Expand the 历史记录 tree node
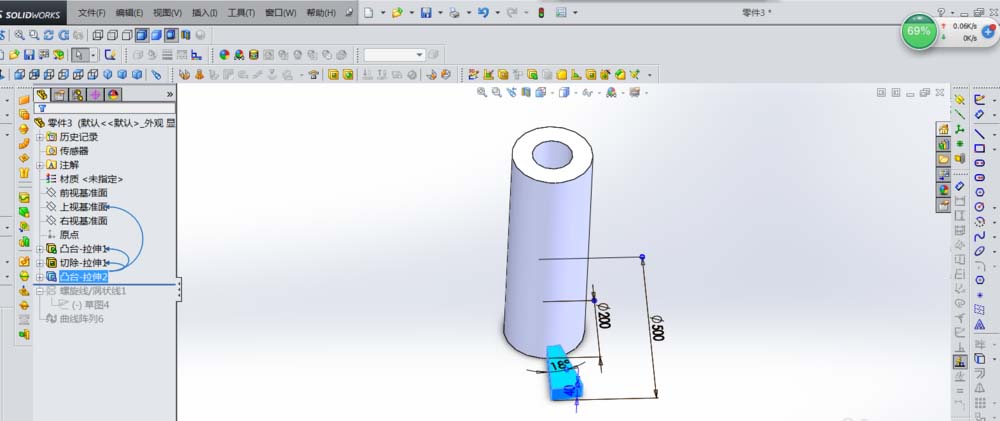The height and width of the screenshot is (421, 1000). click(x=40, y=137)
